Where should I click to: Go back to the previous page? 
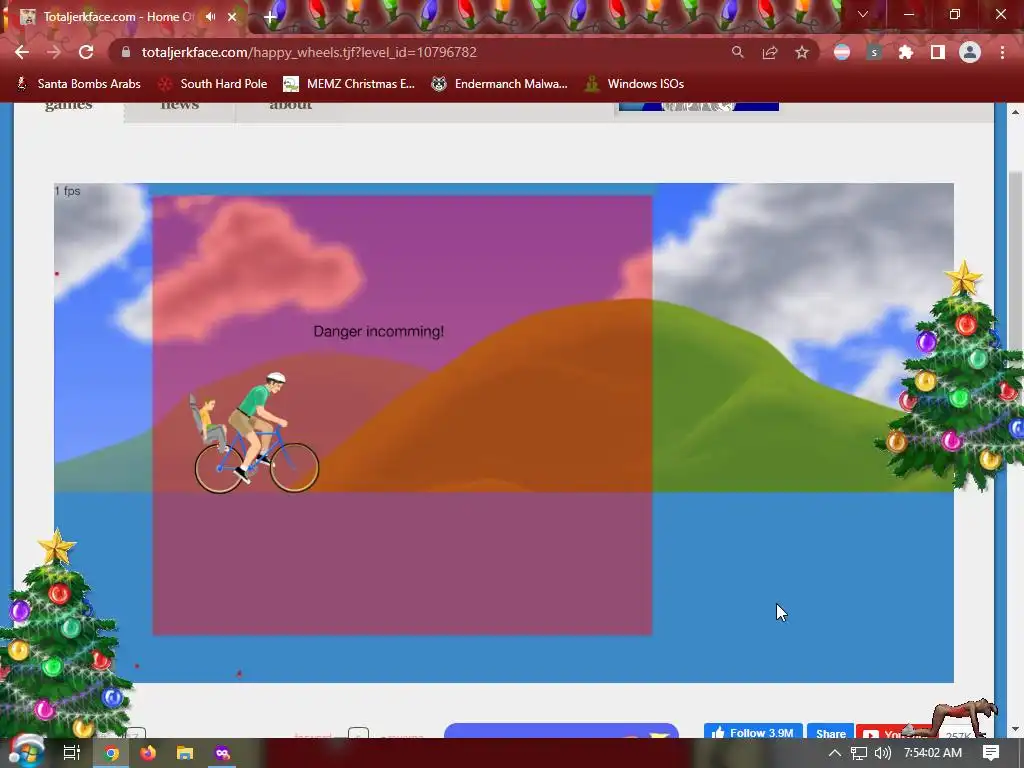coord(22,52)
